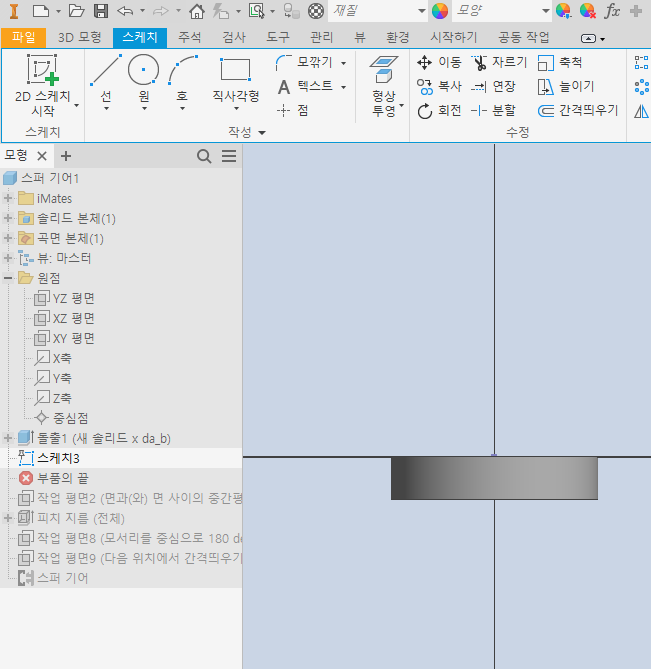This screenshot has height=669, width=651.
Task: Select the 스퍼 기어 tree item at bottom
Action: (53, 578)
